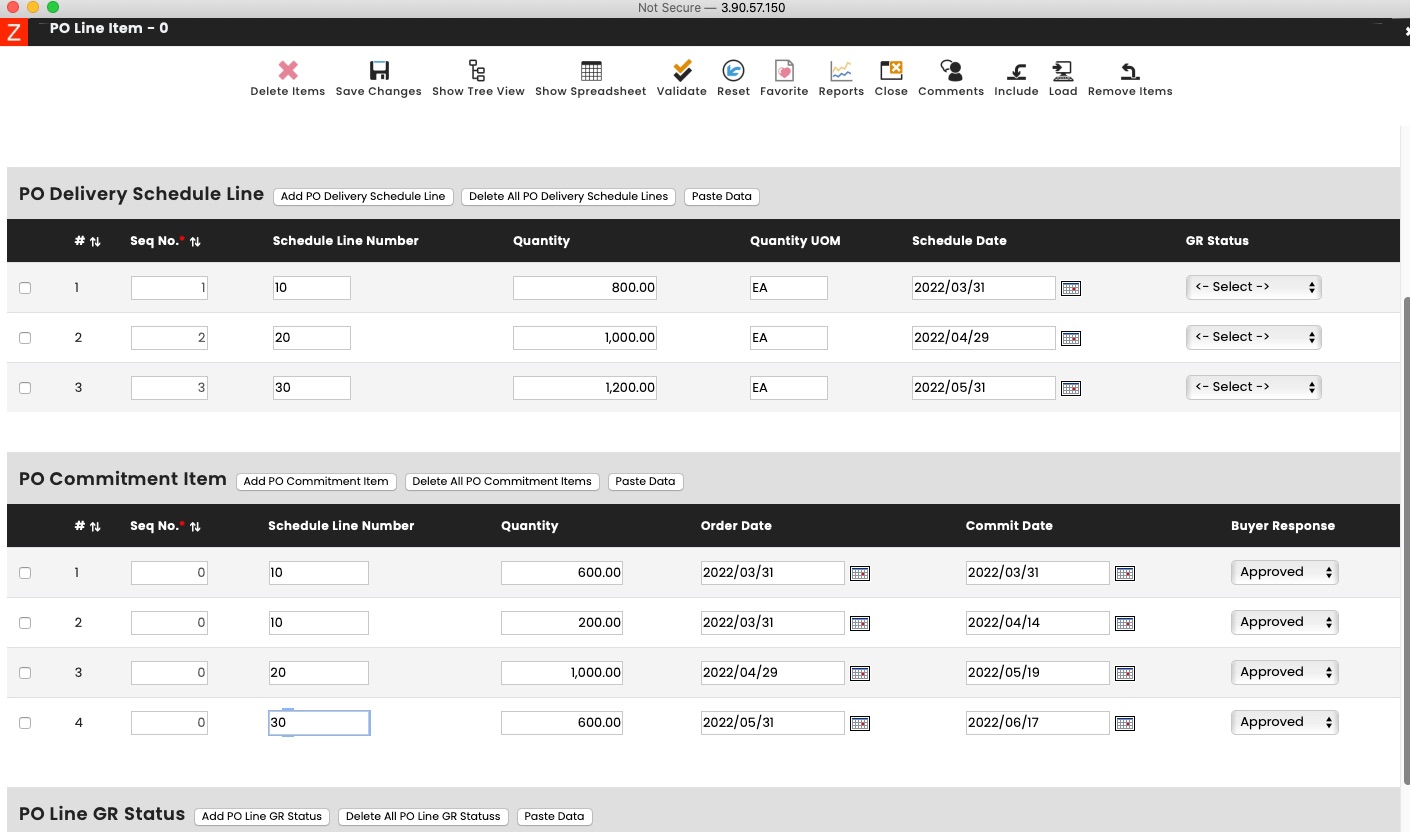Image resolution: width=1410 pixels, height=832 pixels.
Task: Click the Add PO Delivery Schedule Line button
Action: [363, 196]
